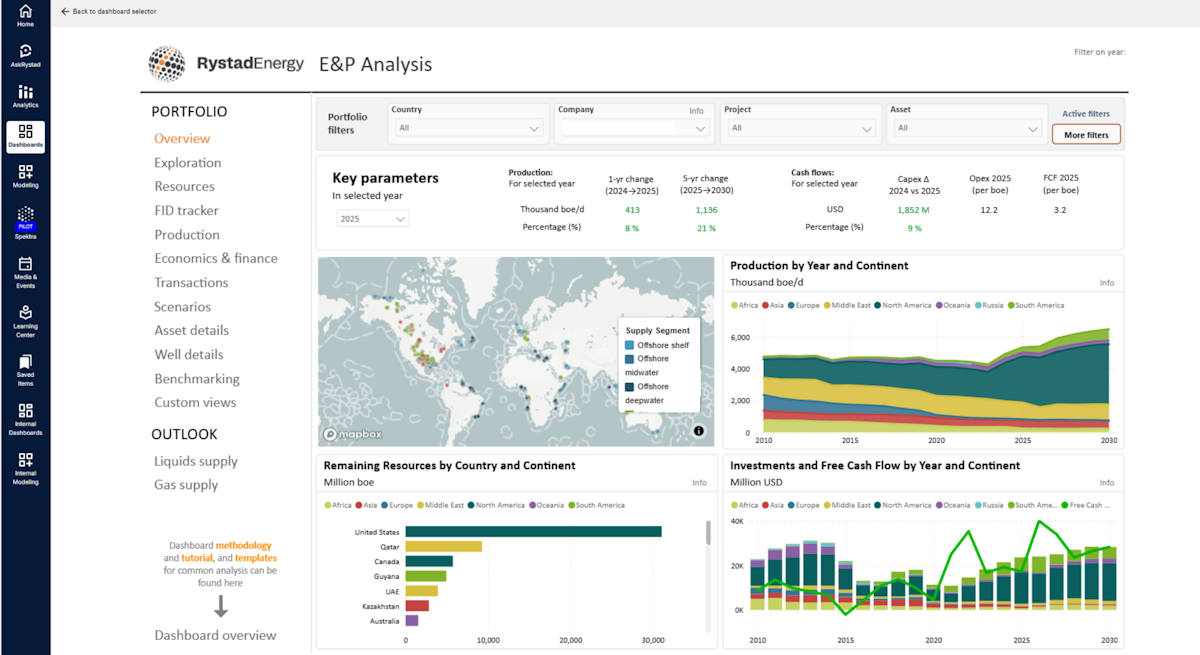Go back to dashboard selector
Viewport: 1200px width, 655px height.
coord(109,11)
